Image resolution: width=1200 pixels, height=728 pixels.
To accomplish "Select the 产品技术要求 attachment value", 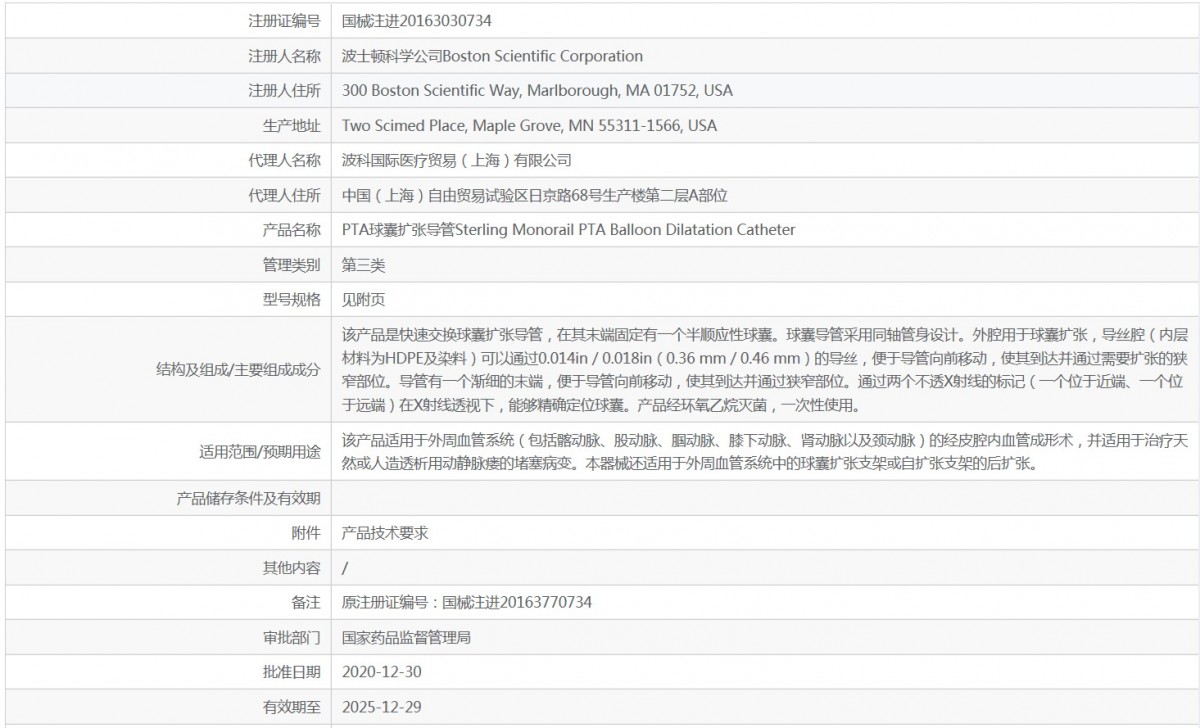I will pyautogui.click(x=385, y=533).
